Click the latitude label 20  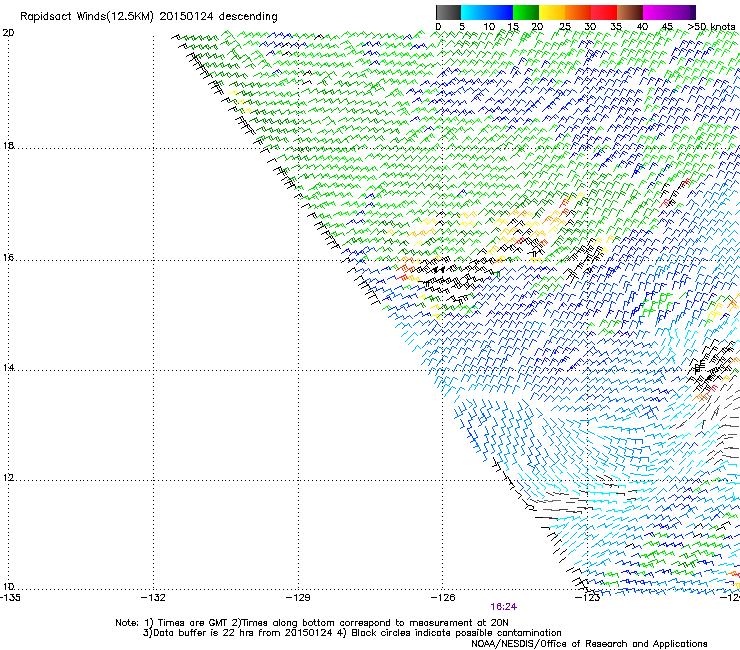[x=8, y=33]
